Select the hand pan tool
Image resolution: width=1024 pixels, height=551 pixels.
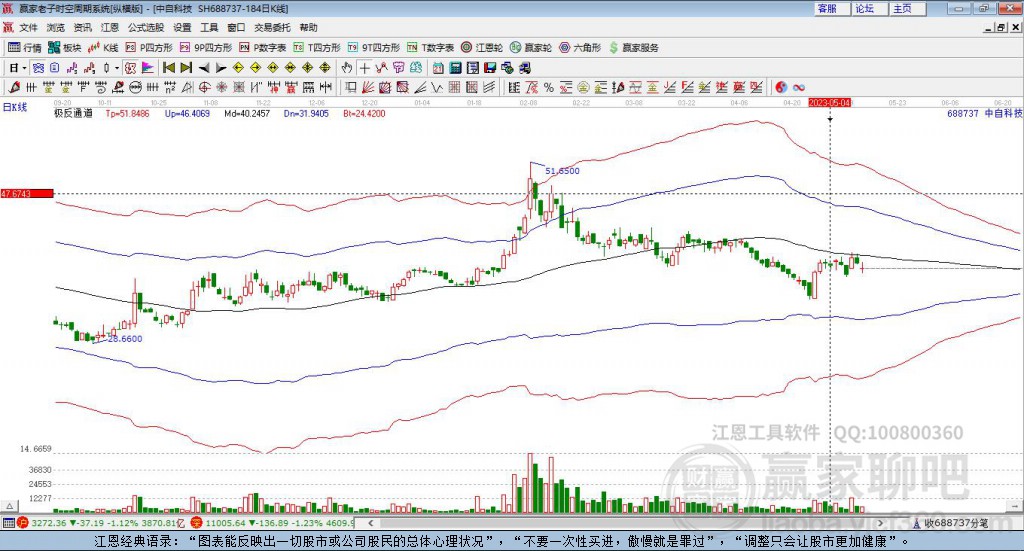click(x=347, y=68)
